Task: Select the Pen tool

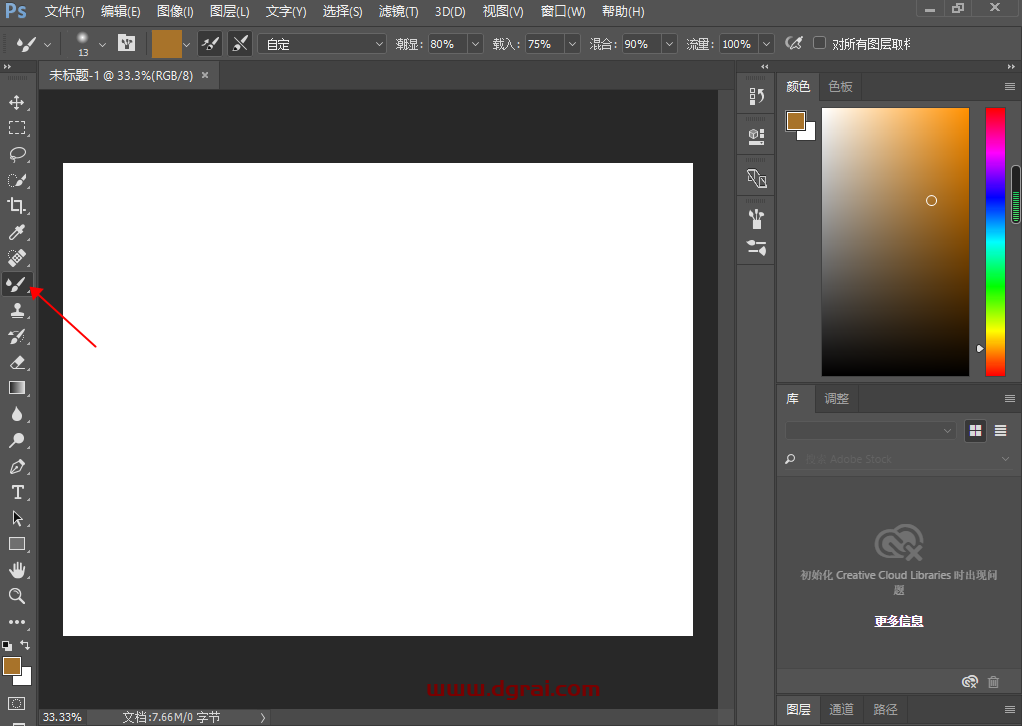Action: (x=17, y=466)
